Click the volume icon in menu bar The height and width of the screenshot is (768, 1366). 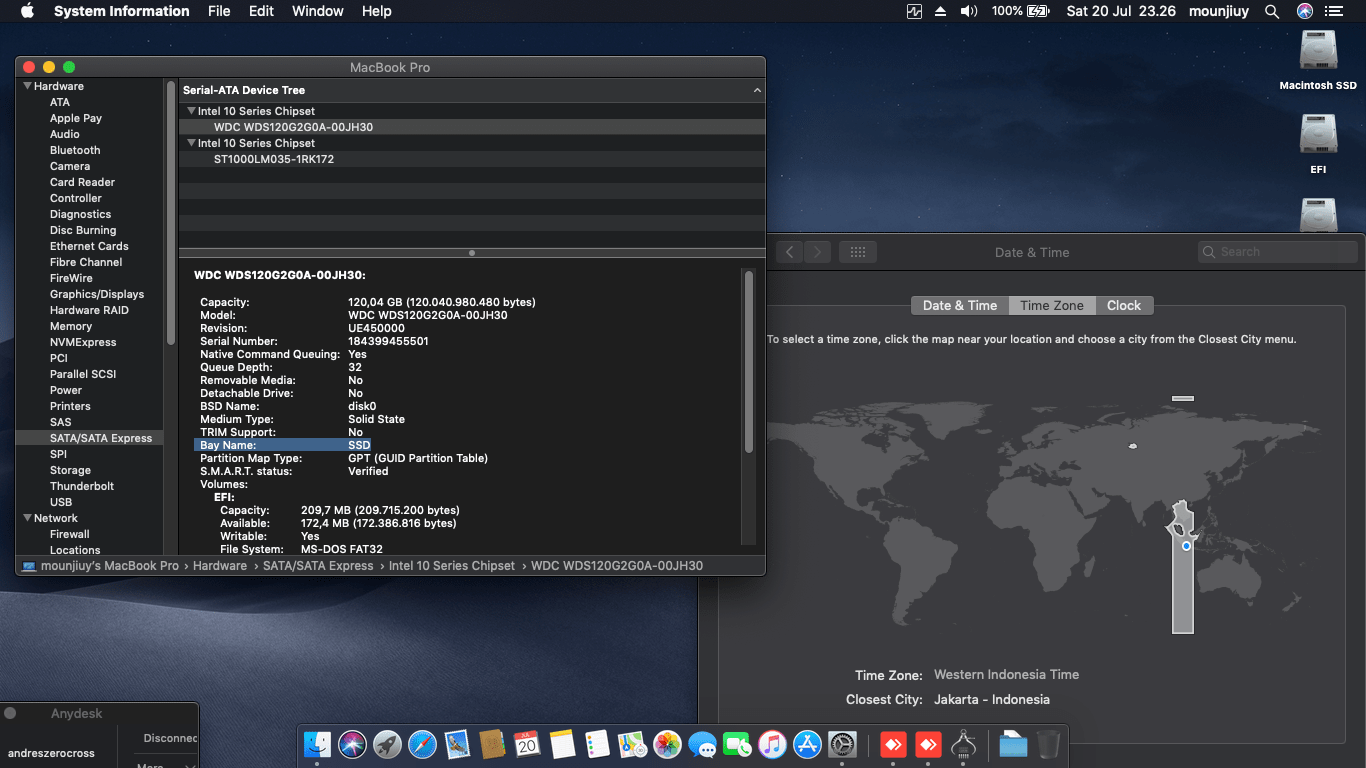click(x=968, y=11)
